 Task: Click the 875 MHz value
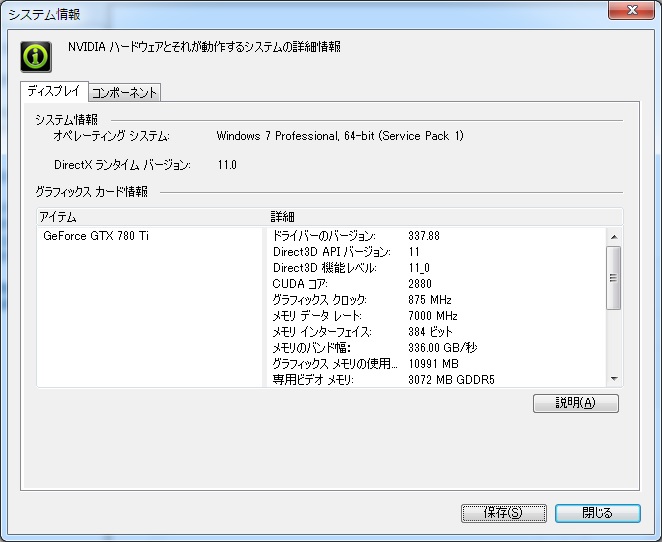click(x=430, y=300)
